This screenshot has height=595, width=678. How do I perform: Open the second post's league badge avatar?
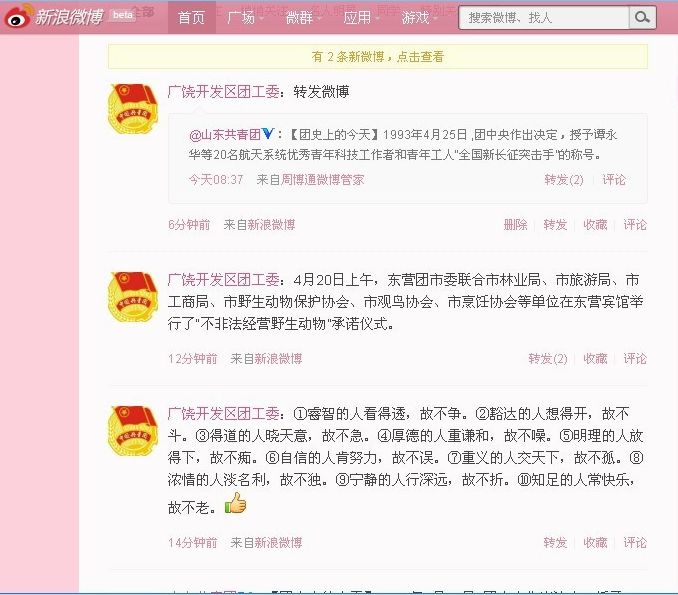click(x=132, y=297)
